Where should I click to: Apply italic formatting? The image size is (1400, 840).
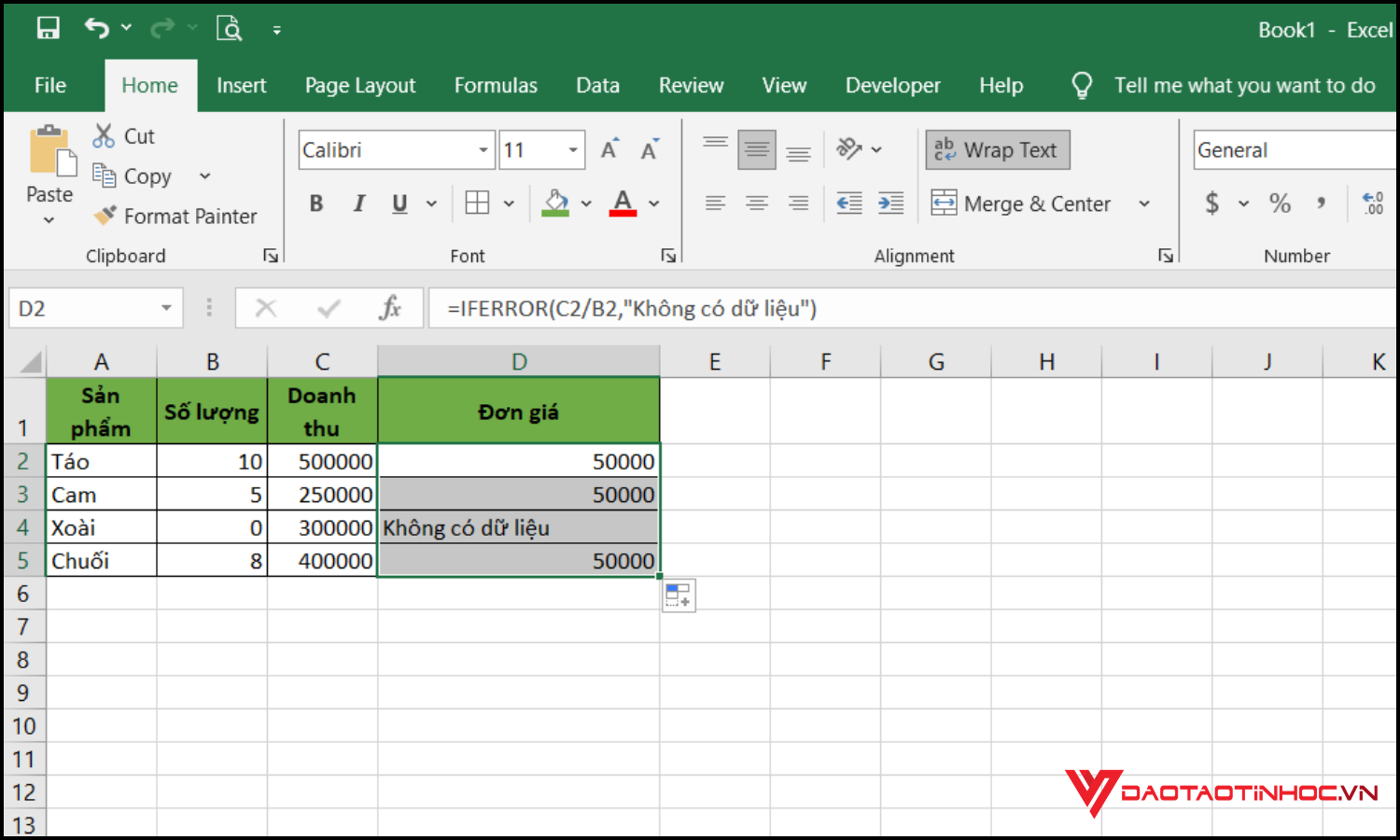click(x=358, y=203)
